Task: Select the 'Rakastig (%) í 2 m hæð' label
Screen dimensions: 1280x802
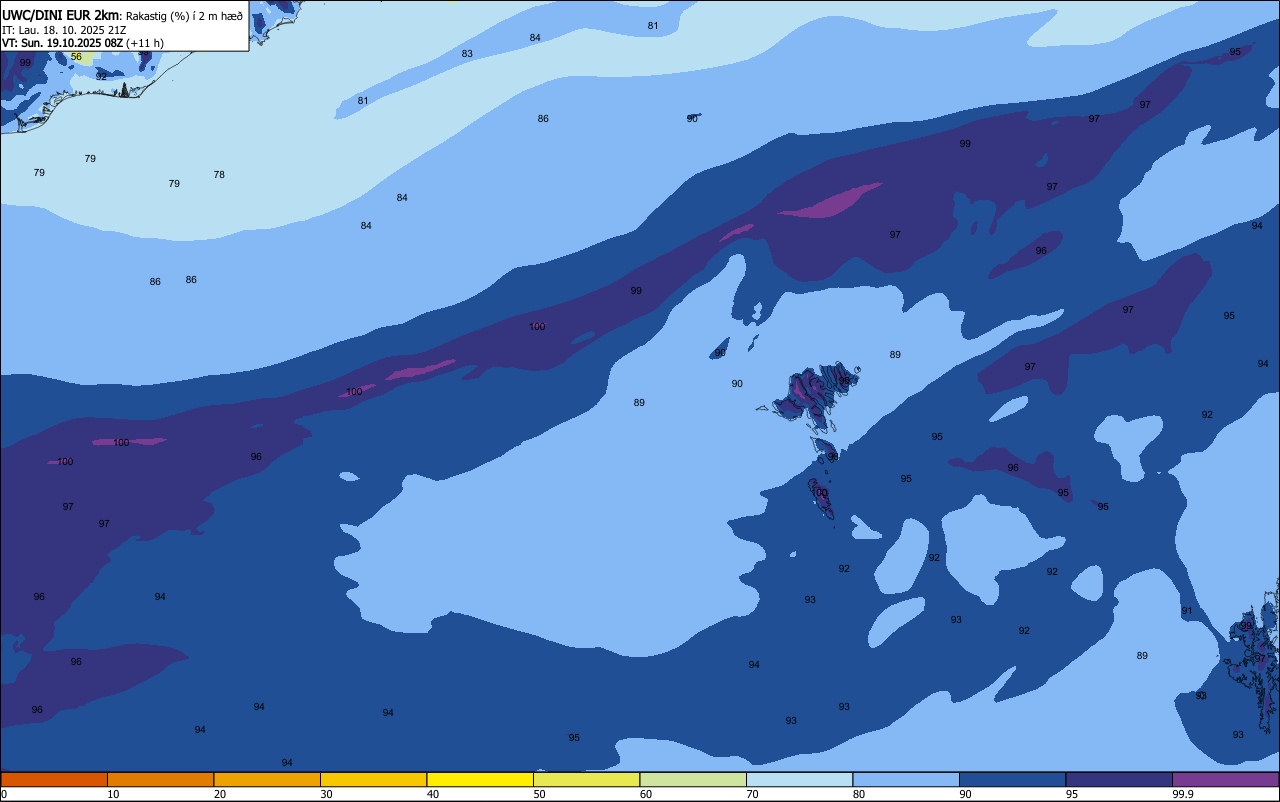Action: (x=183, y=16)
